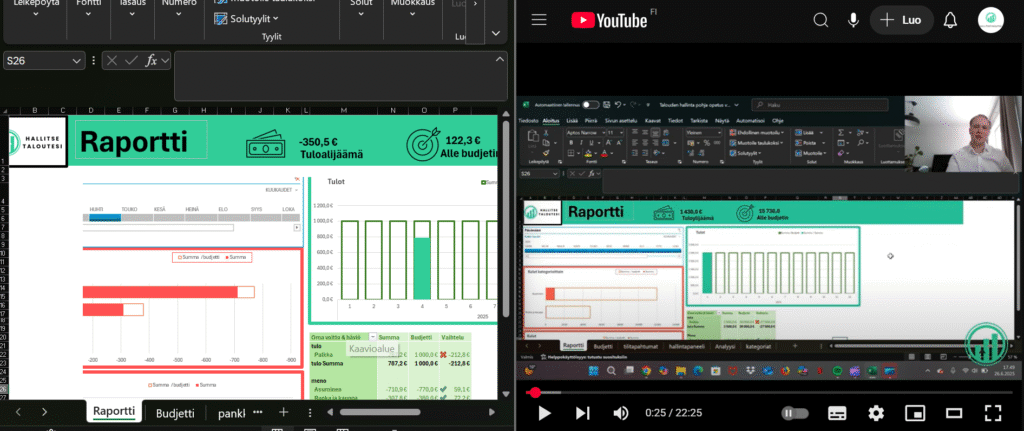Open Insert Function fx dialog

tap(151, 61)
